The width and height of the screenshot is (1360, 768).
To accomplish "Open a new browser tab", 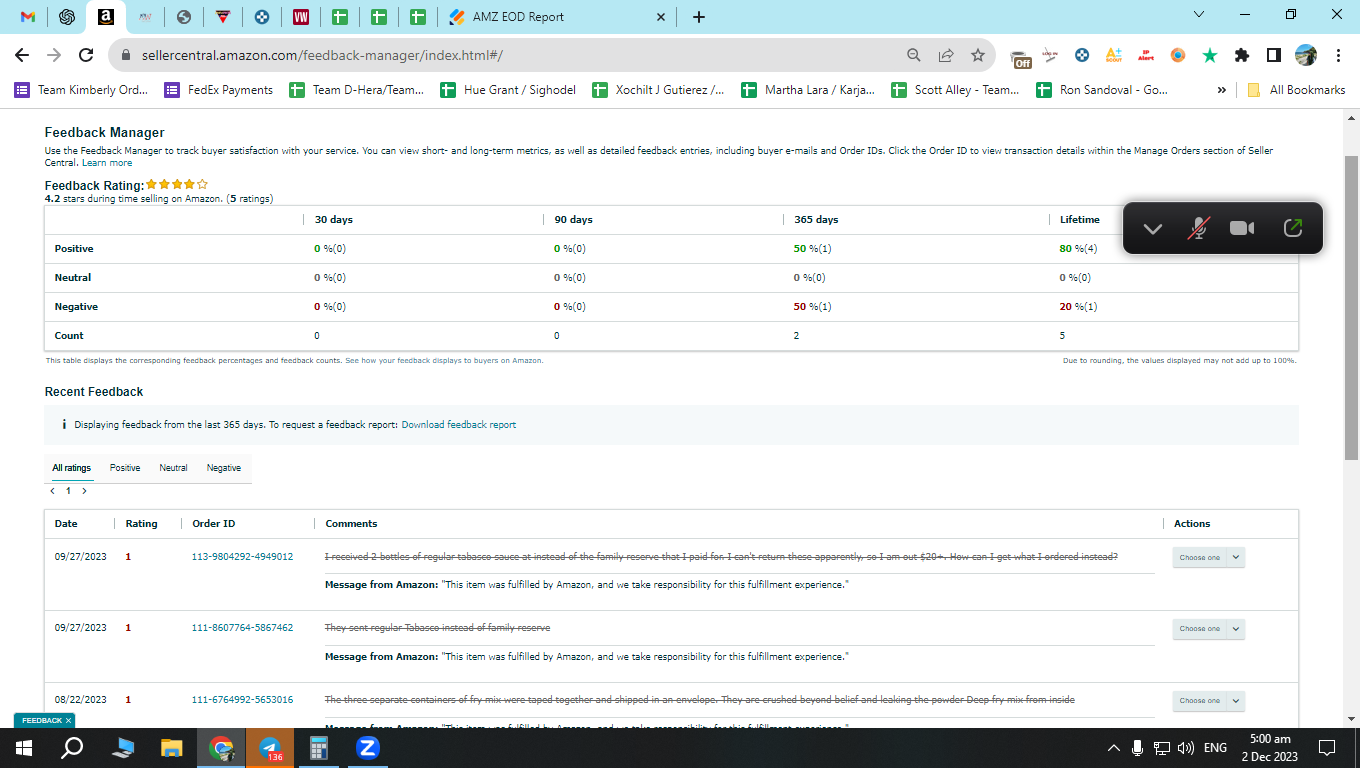I will point(699,17).
